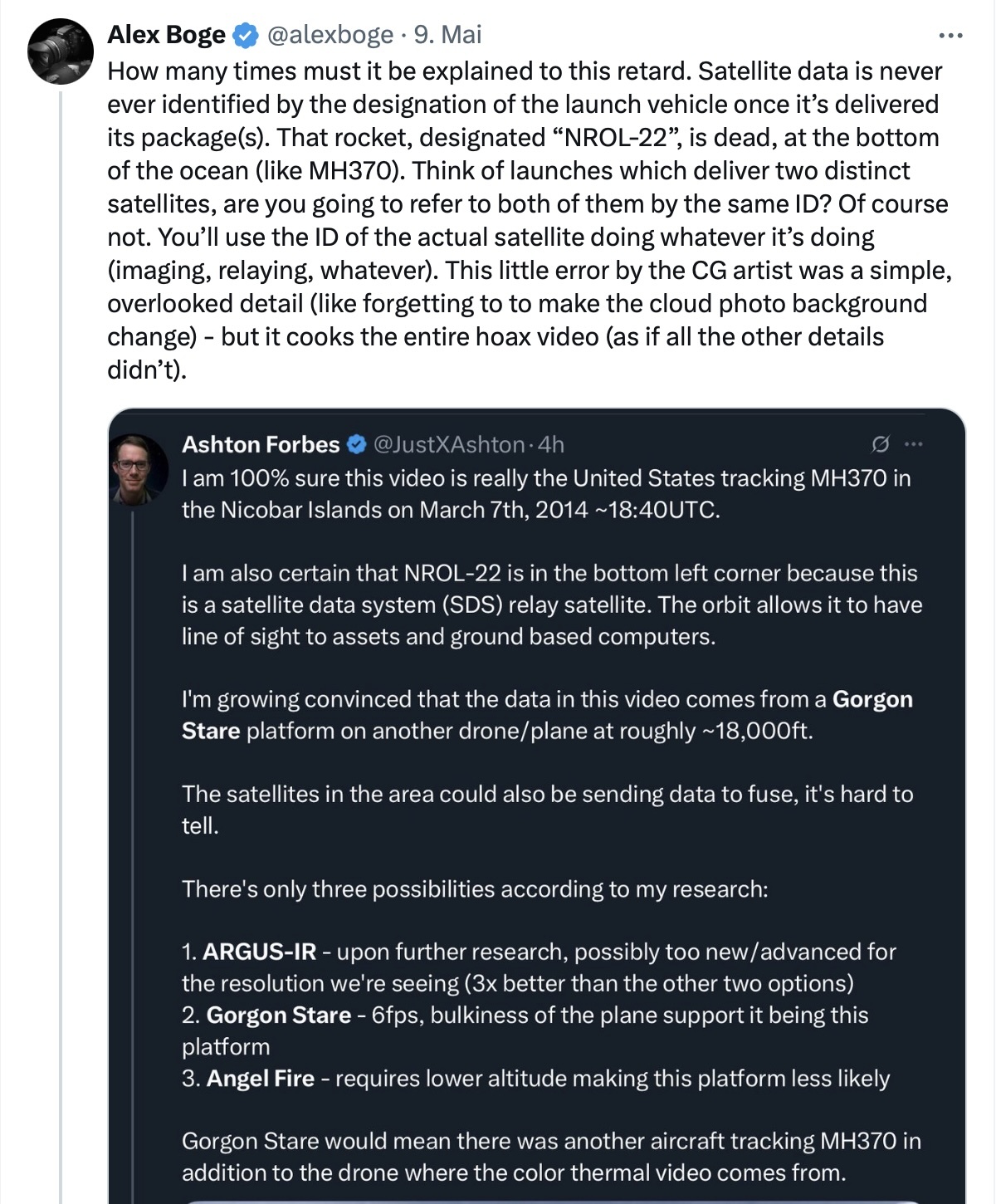Open the three-dot menu inside the quoted tweet
Viewport: 1001px width, 1204px height.
914,444
